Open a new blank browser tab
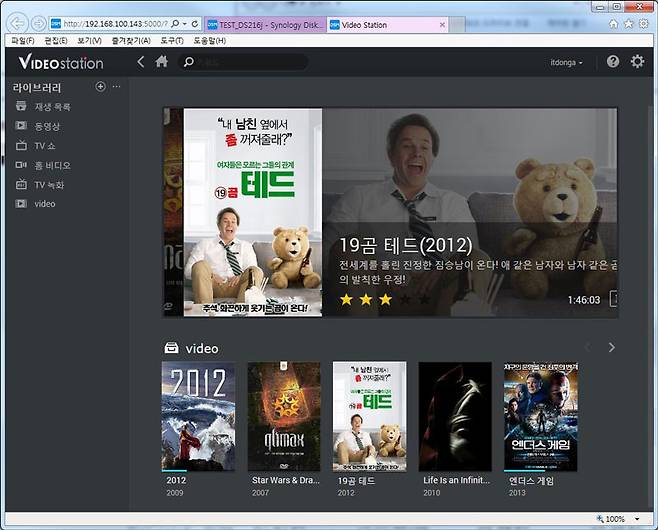This screenshot has width=658, height=530. (x=457, y=25)
